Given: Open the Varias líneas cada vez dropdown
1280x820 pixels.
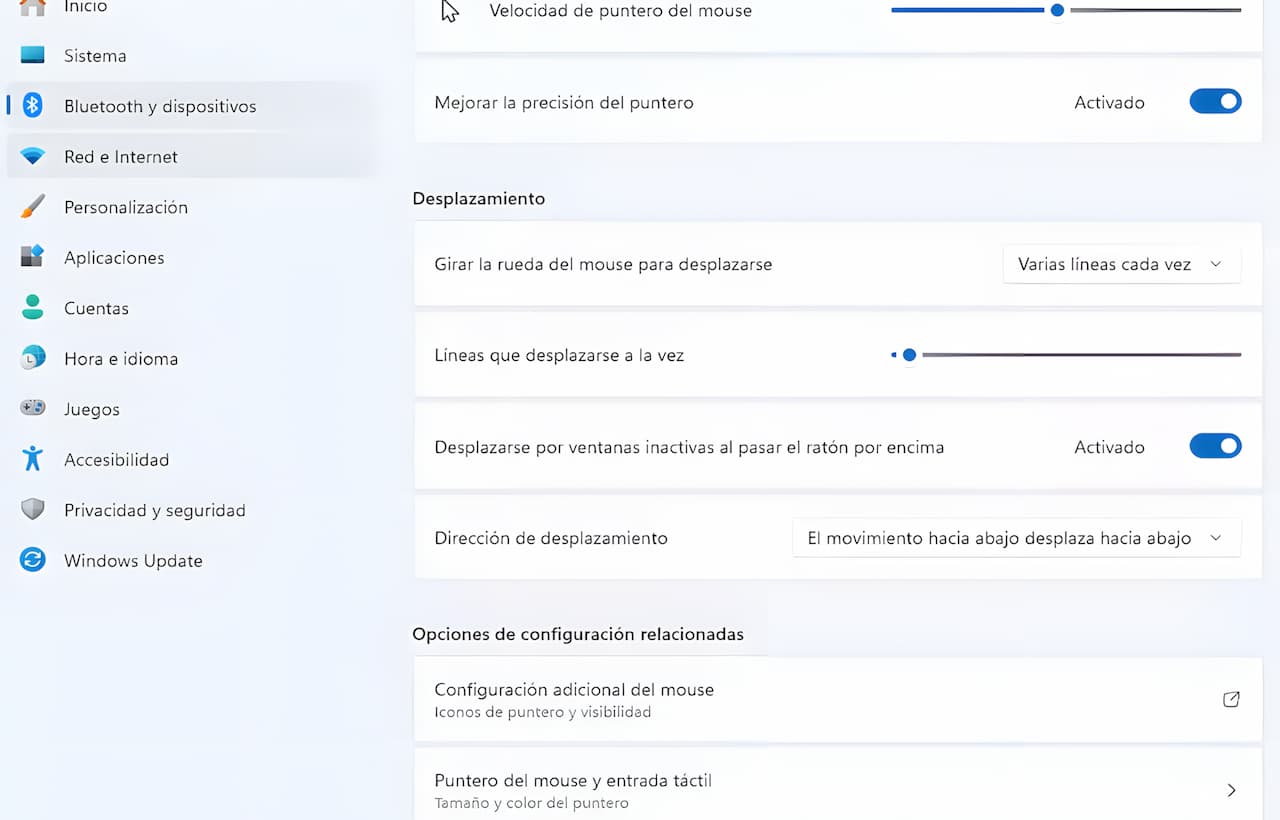Looking at the screenshot, I should pos(1121,265).
